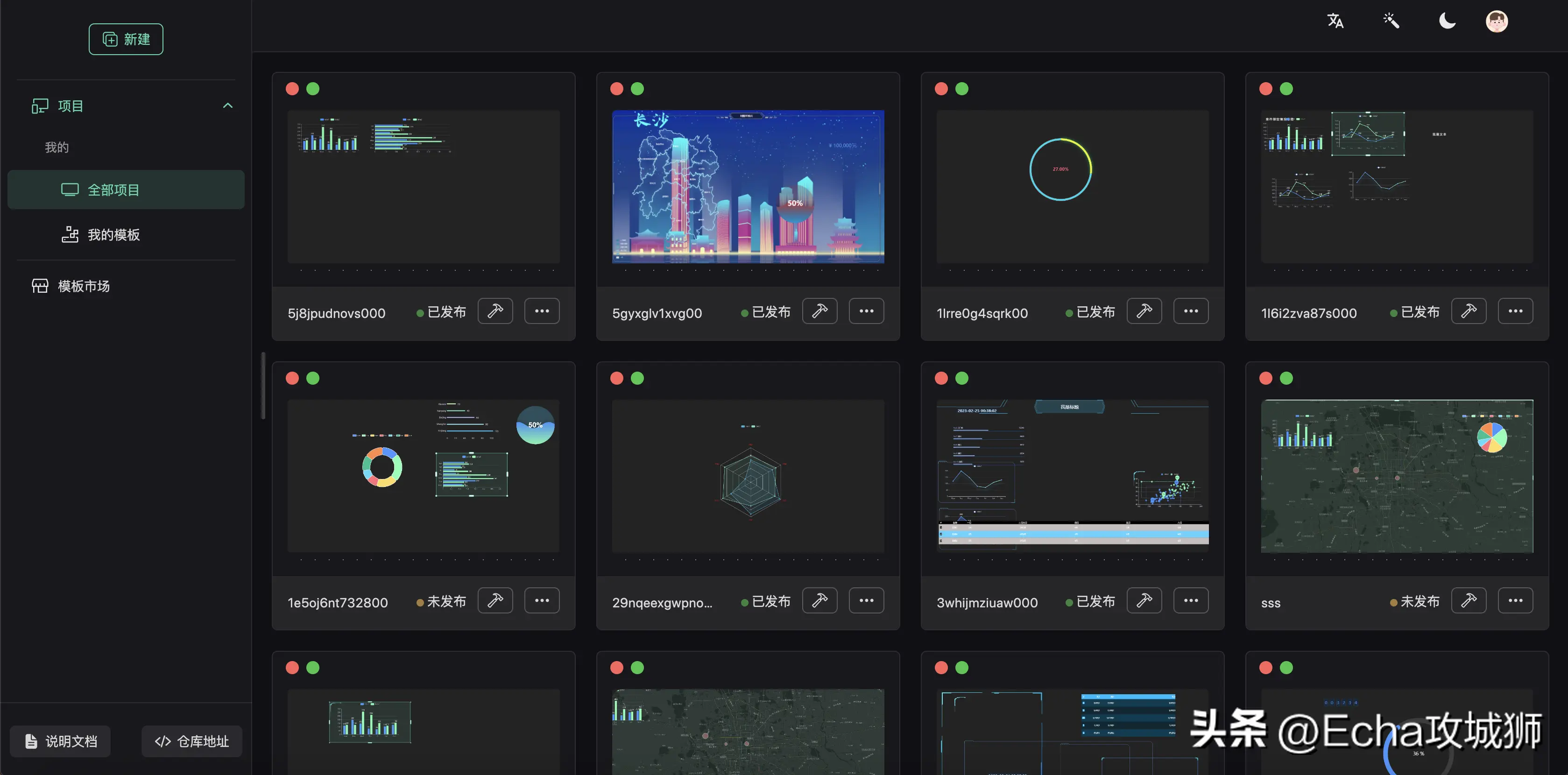
Task: Open more options for 29nqeexgwpno project
Action: pos(867,600)
